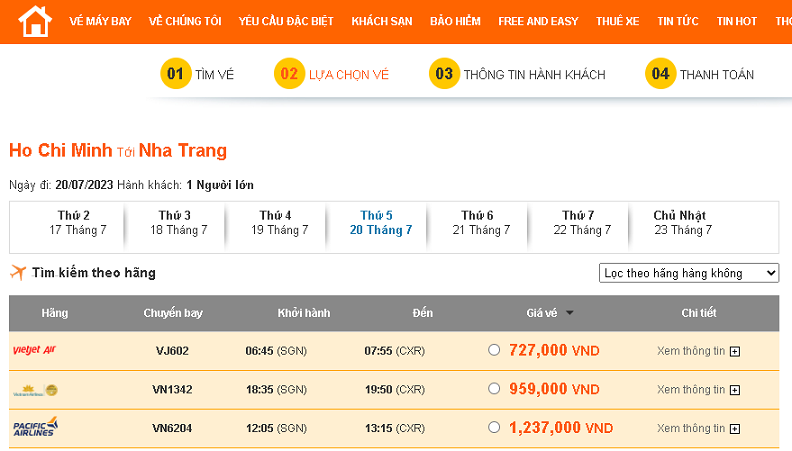
Task: Open the Lọc theo hãng hàng không dropdown
Action: coord(689,273)
